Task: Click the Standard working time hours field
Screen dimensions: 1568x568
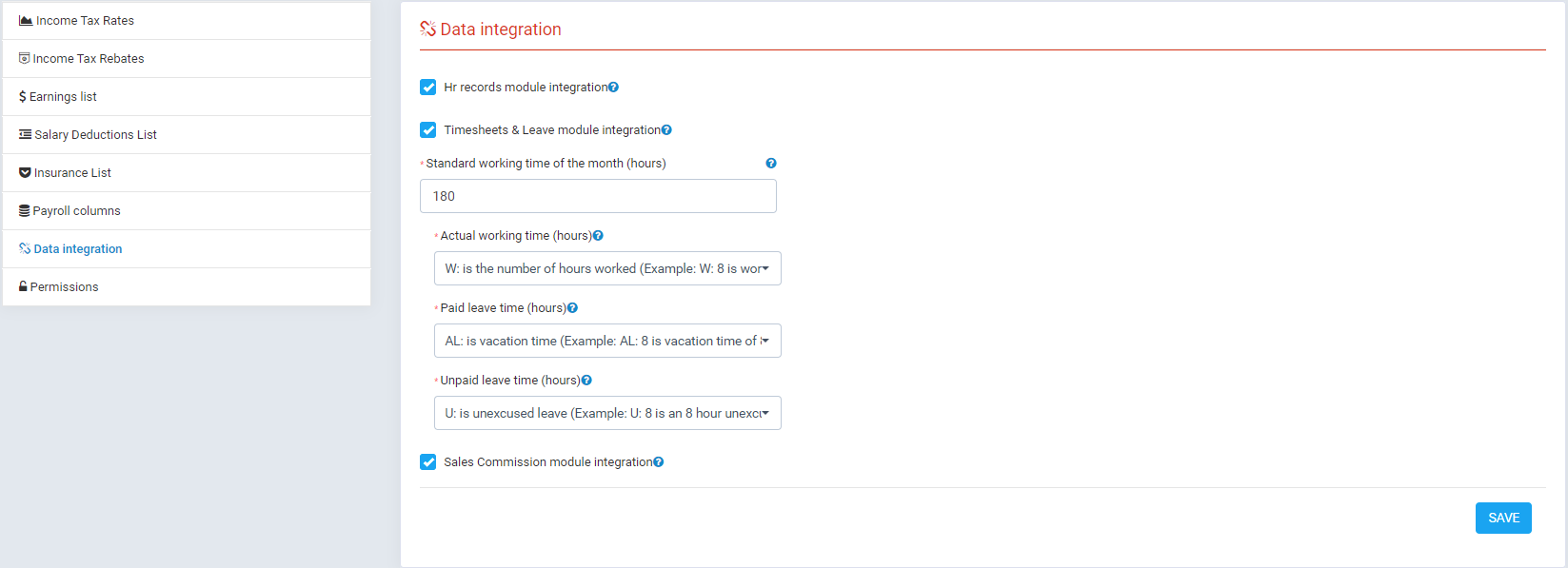Action: [x=597, y=197]
